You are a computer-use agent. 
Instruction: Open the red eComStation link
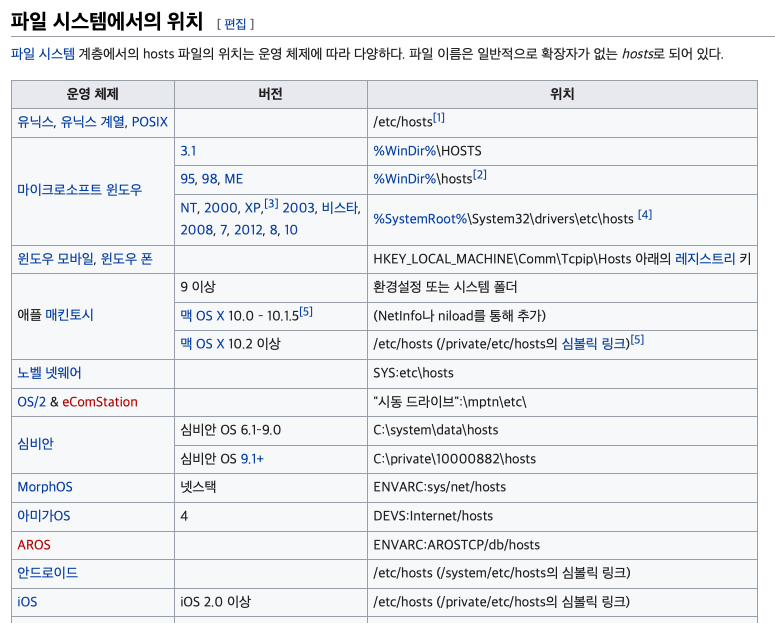tap(100, 402)
